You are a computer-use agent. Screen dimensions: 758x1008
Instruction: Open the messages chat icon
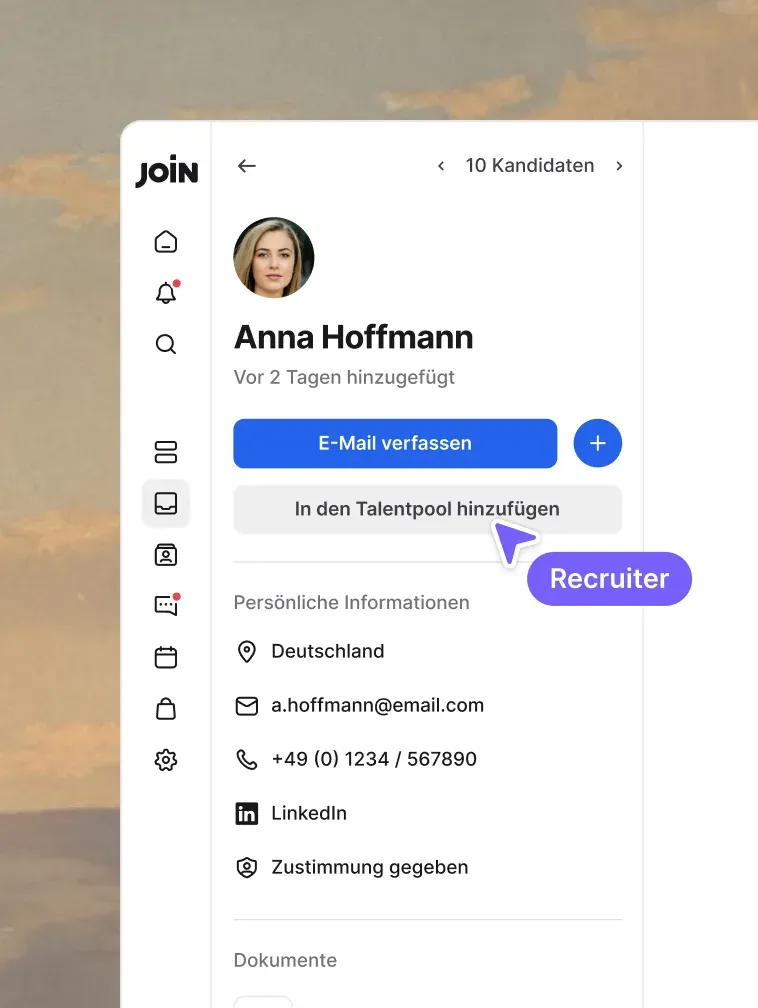click(x=166, y=605)
